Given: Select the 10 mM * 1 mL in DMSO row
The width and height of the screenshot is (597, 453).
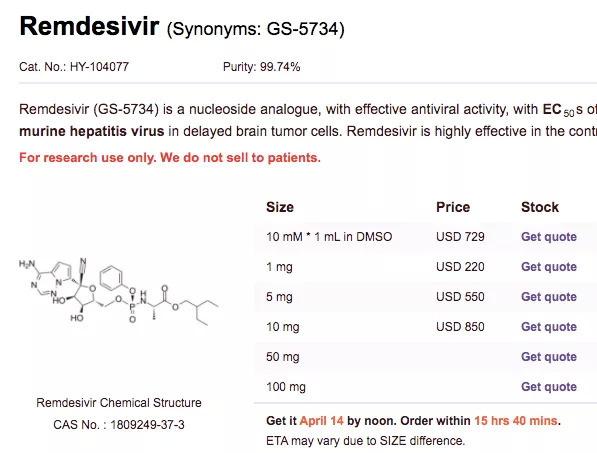Looking at the screenshot, I should point(425,237).
